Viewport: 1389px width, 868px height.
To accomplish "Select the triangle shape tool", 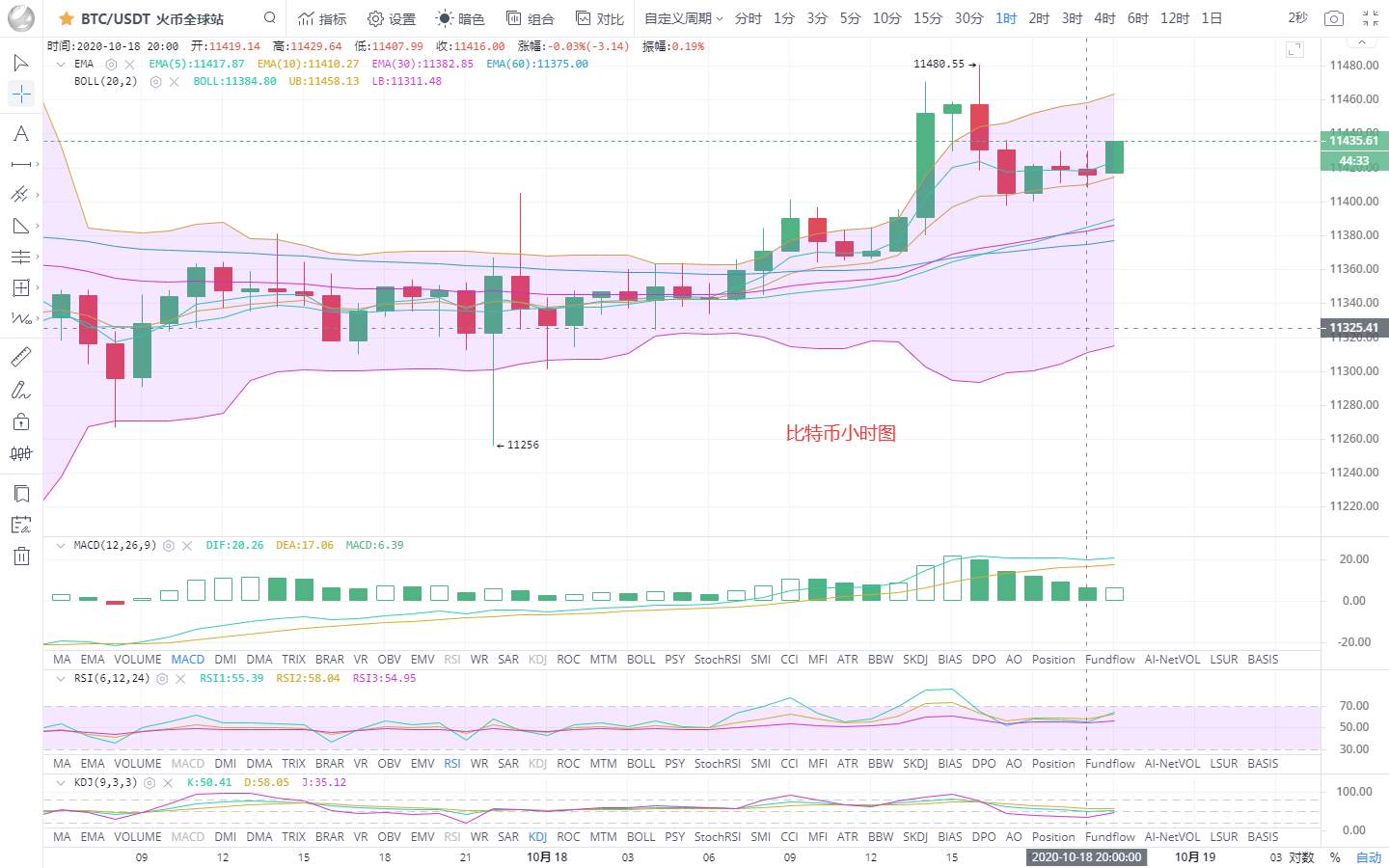I will (x=21, y=226).
